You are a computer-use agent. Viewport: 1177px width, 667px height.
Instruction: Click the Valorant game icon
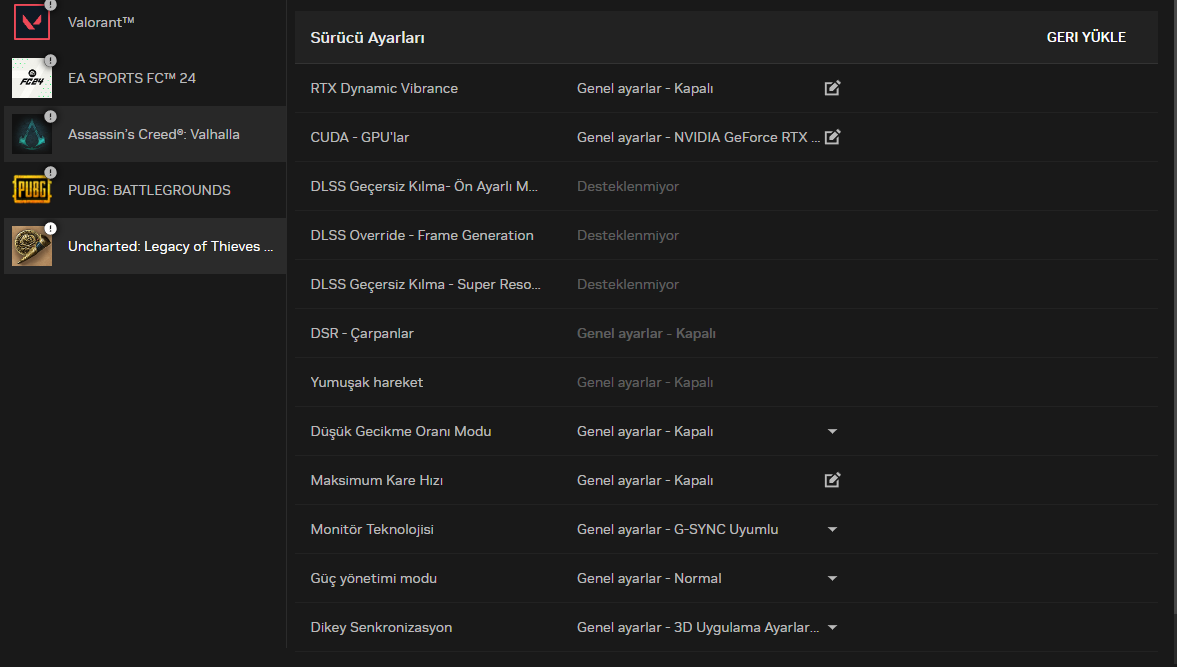(x=31, y=22)
